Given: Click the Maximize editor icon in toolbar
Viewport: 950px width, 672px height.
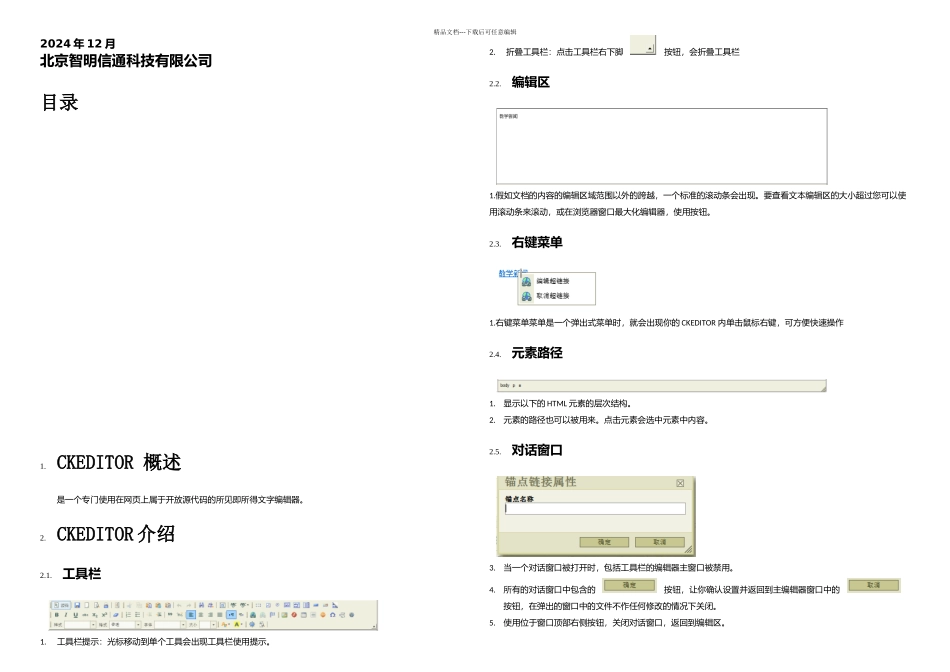Looking at the screenshot, I should 252,625.
